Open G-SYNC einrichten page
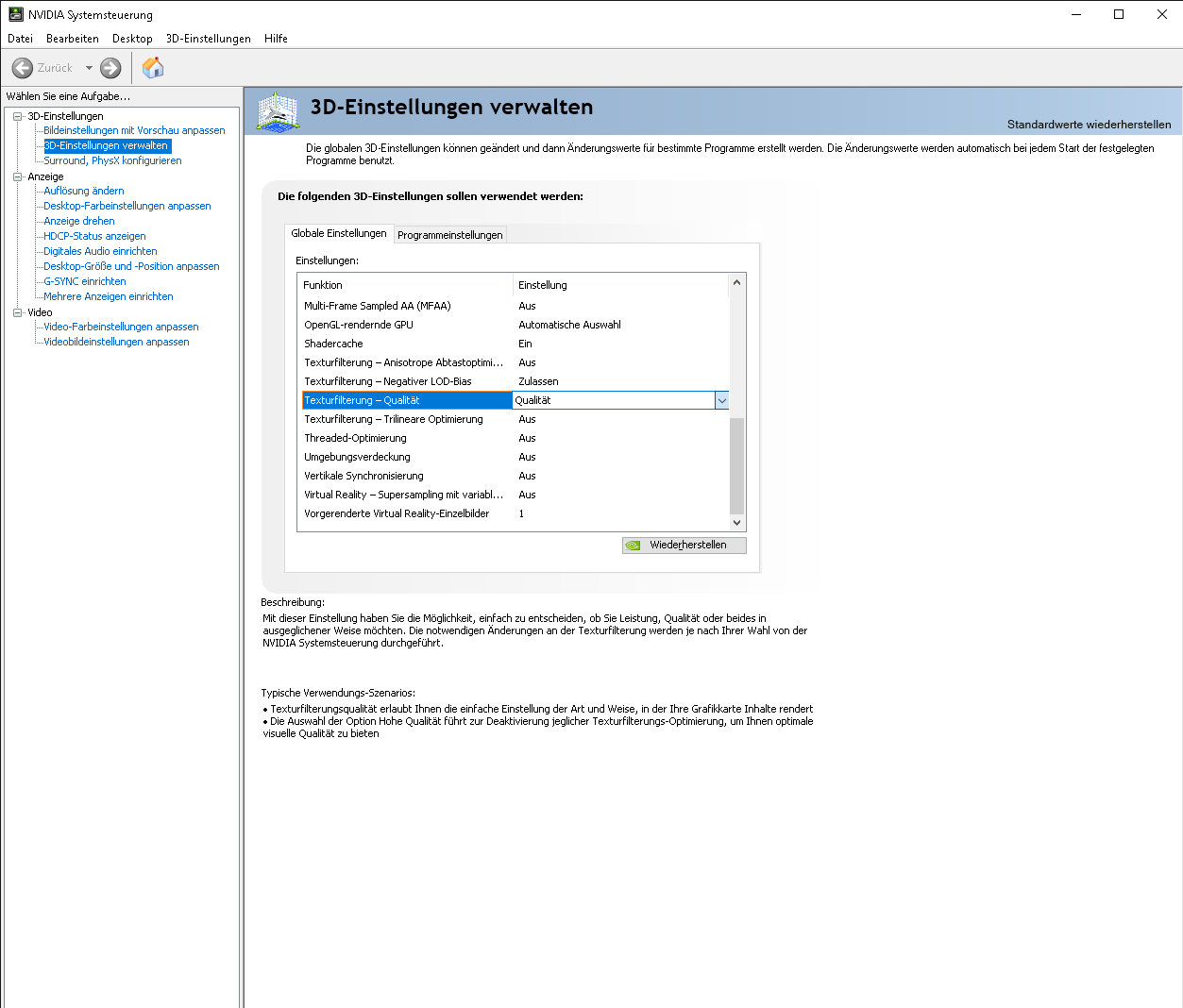The width and height of the screenshot is (1183, 1008). click(x=85, y=281)
